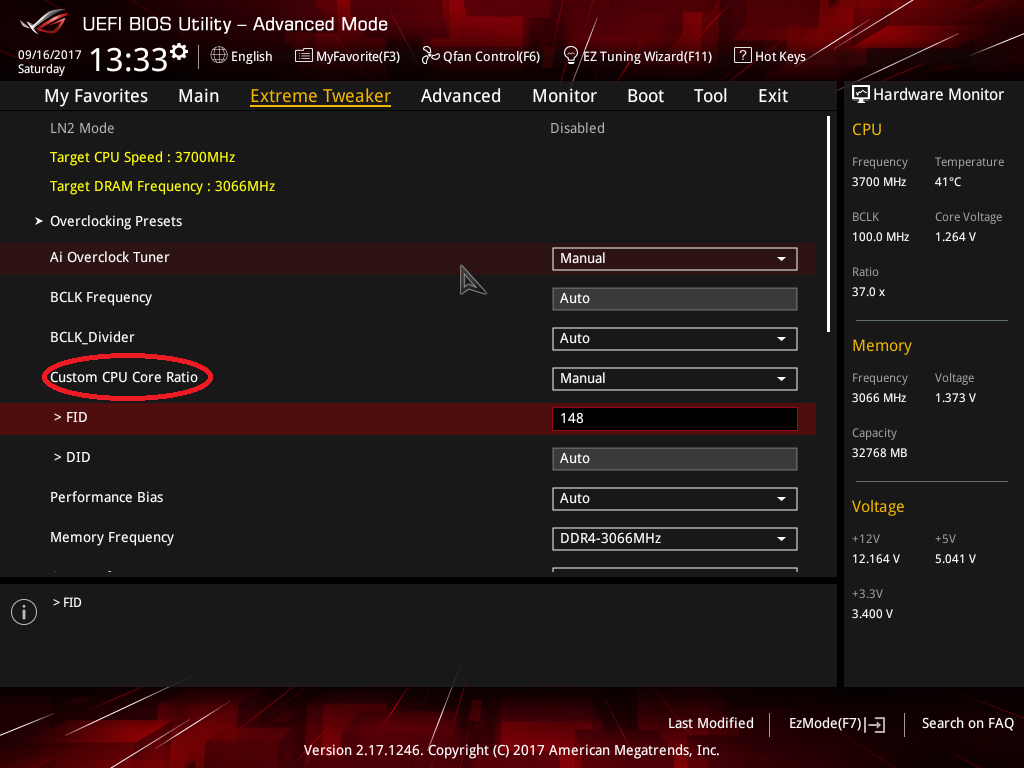Select the BCLK_Divider label
Screen dimensions: 1024x768
click(92, 338)
